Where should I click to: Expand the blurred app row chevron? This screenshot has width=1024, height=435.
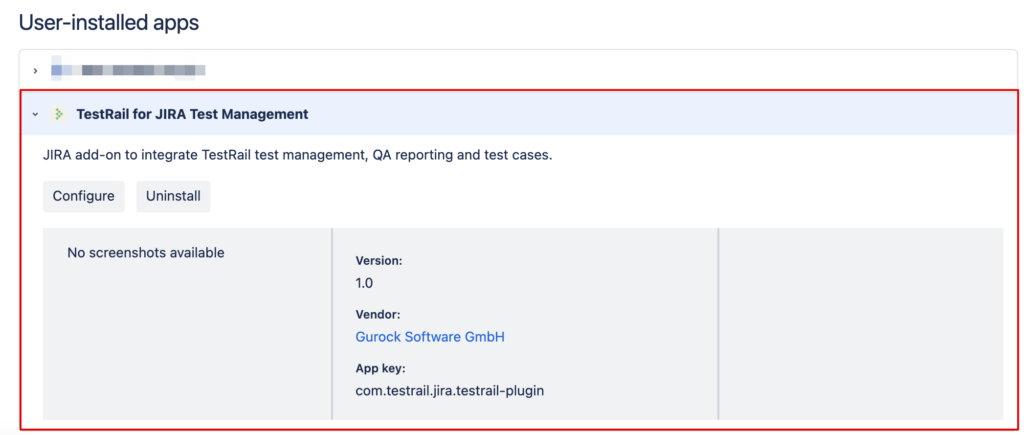point(35,71)
